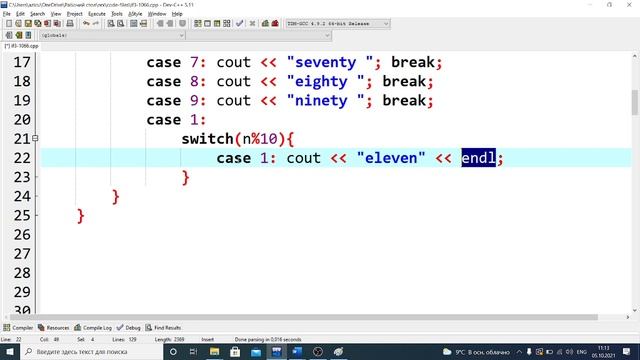The image size is (640, 360).
Task: Open the View menu
Action: coord(56,14)
